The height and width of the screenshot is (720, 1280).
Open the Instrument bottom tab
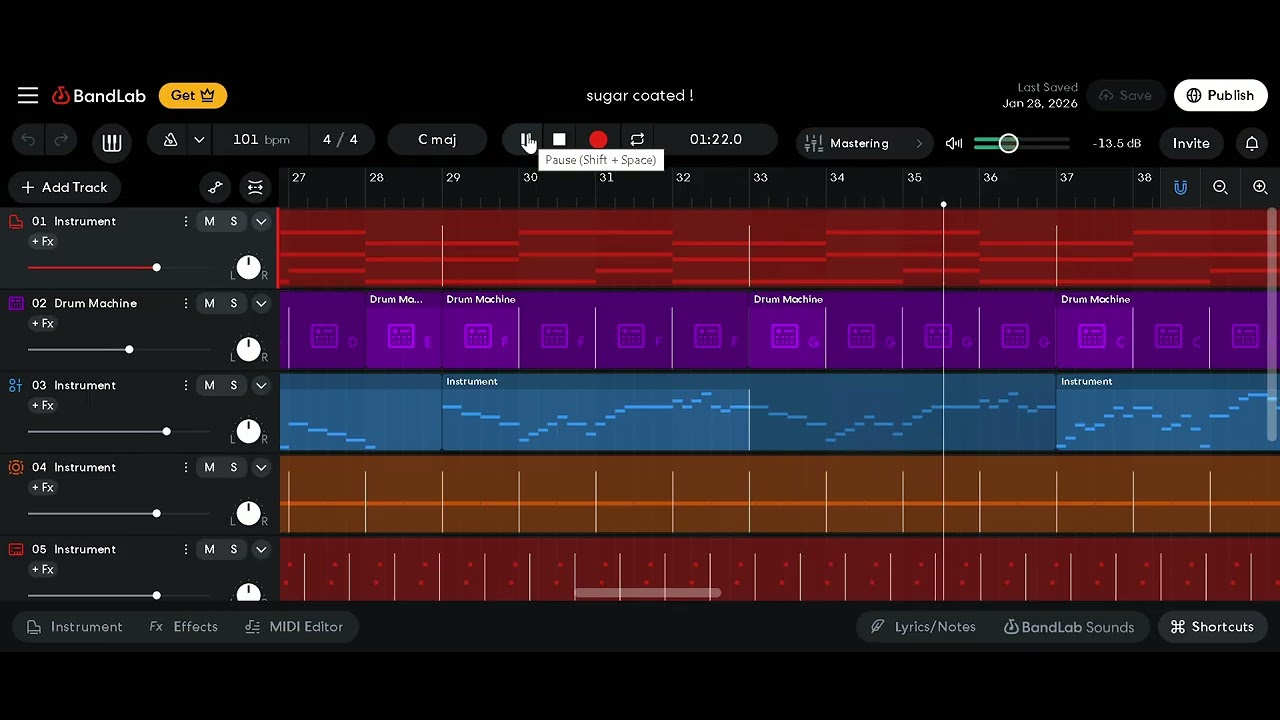coord(75,627)
